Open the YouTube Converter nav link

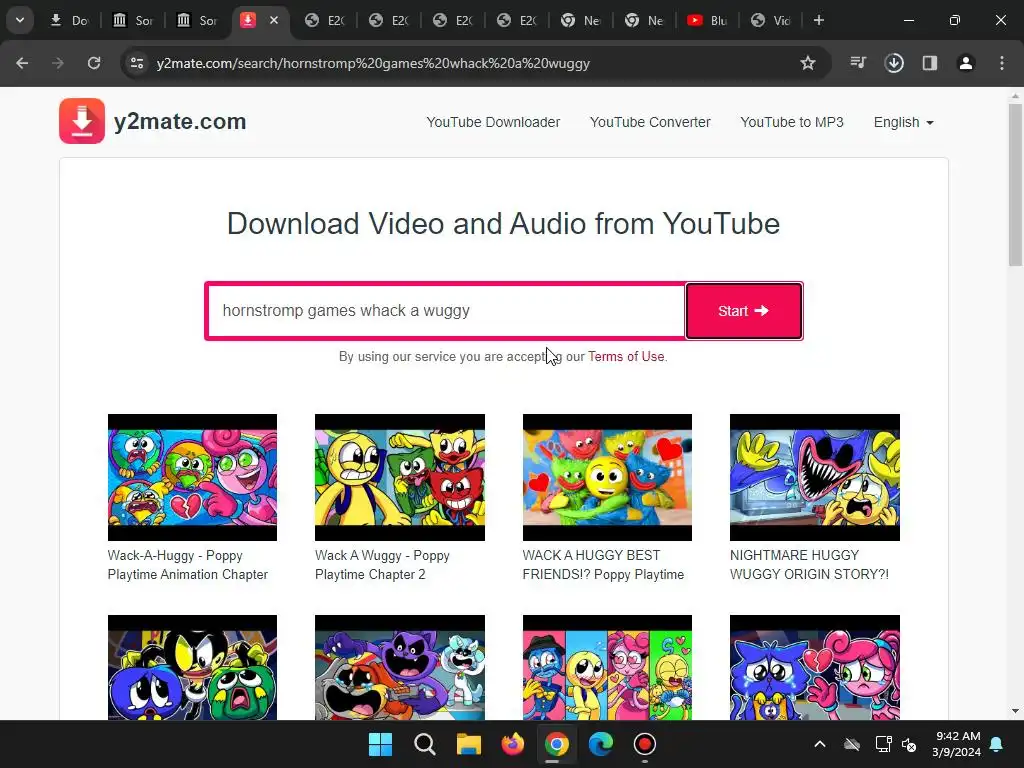[650, 122]
